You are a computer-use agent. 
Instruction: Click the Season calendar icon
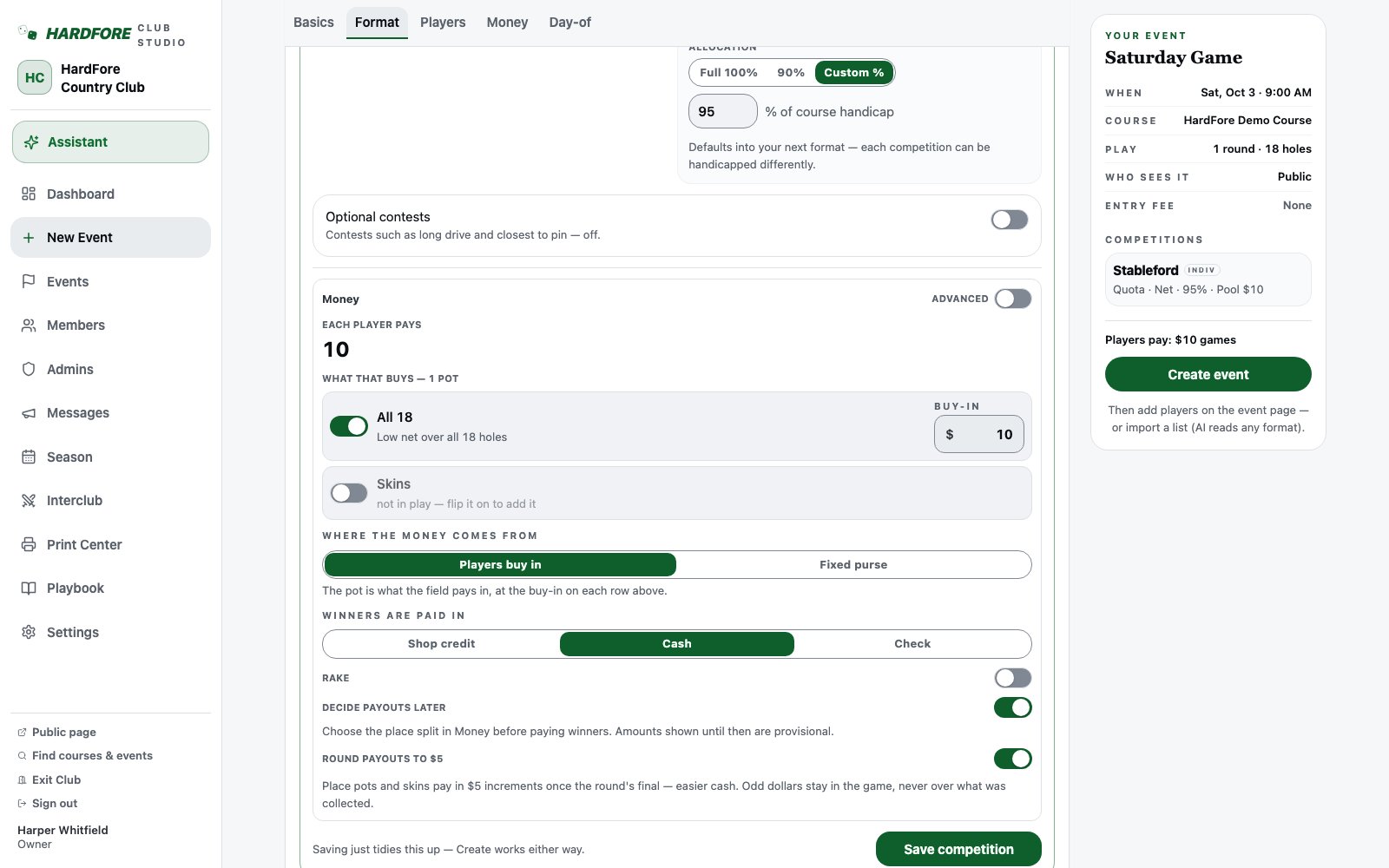pos(29,457)
